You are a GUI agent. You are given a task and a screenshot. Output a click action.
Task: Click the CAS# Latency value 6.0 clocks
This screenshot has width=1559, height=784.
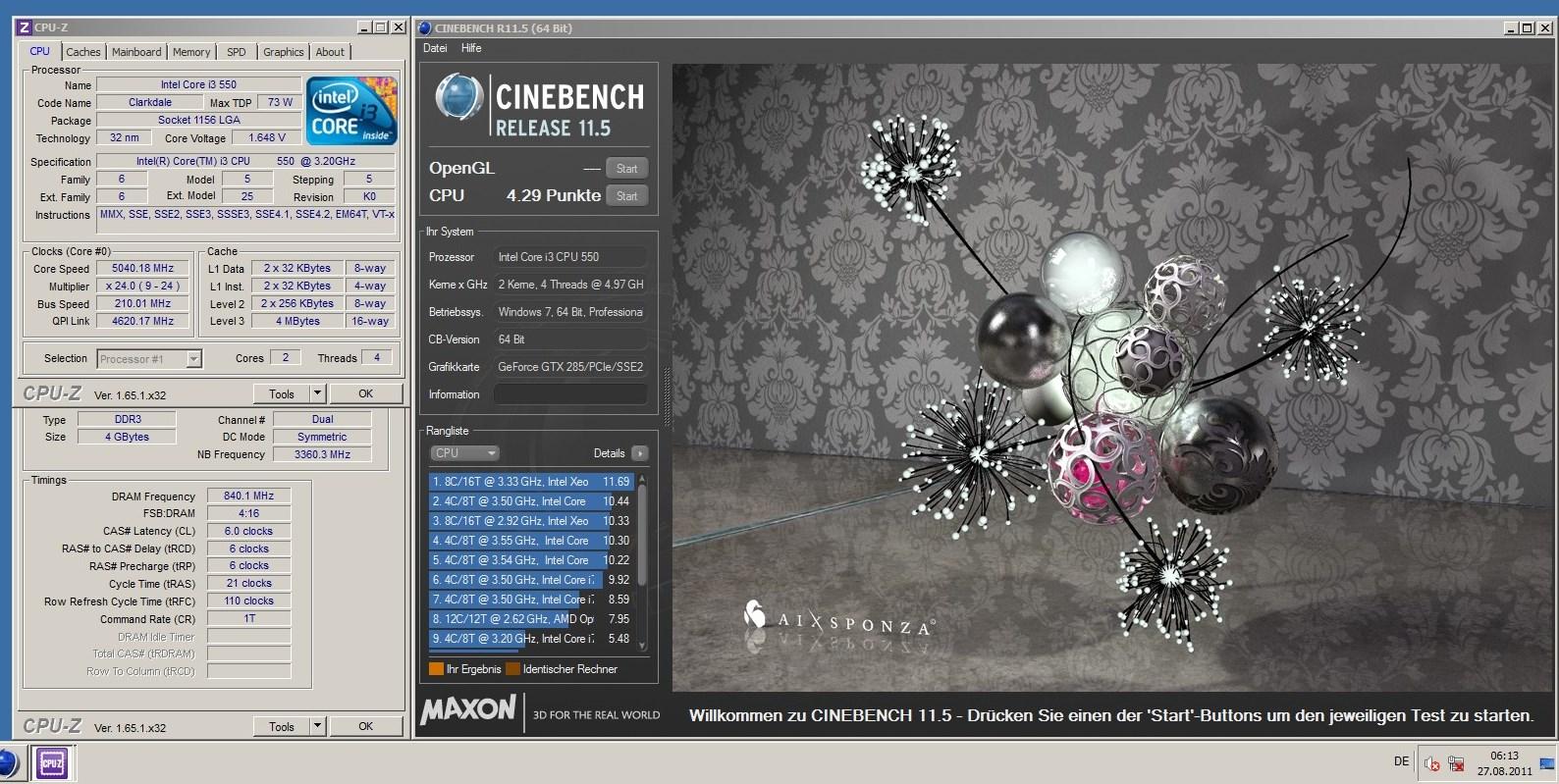click(248, 531)
